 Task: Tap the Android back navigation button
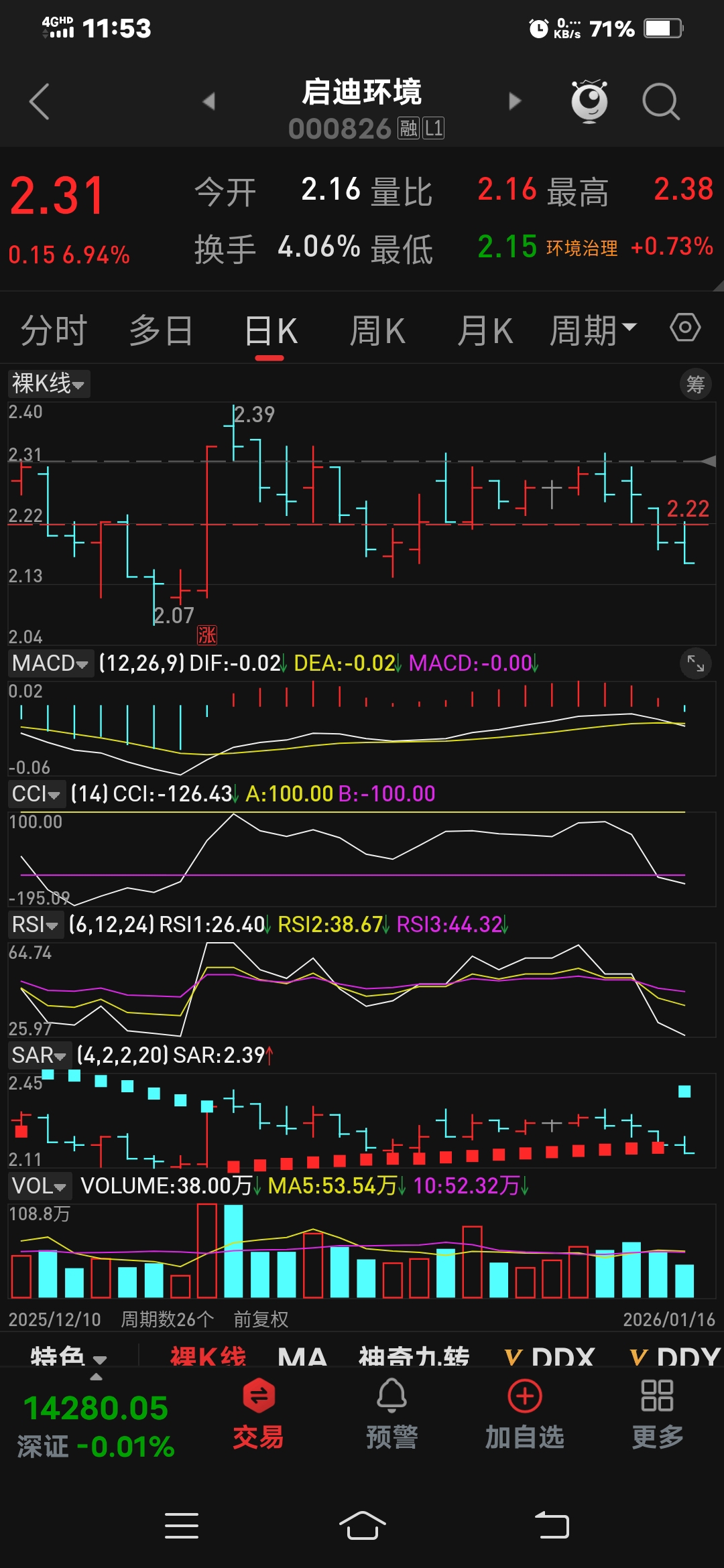[x=552, y=1526]
